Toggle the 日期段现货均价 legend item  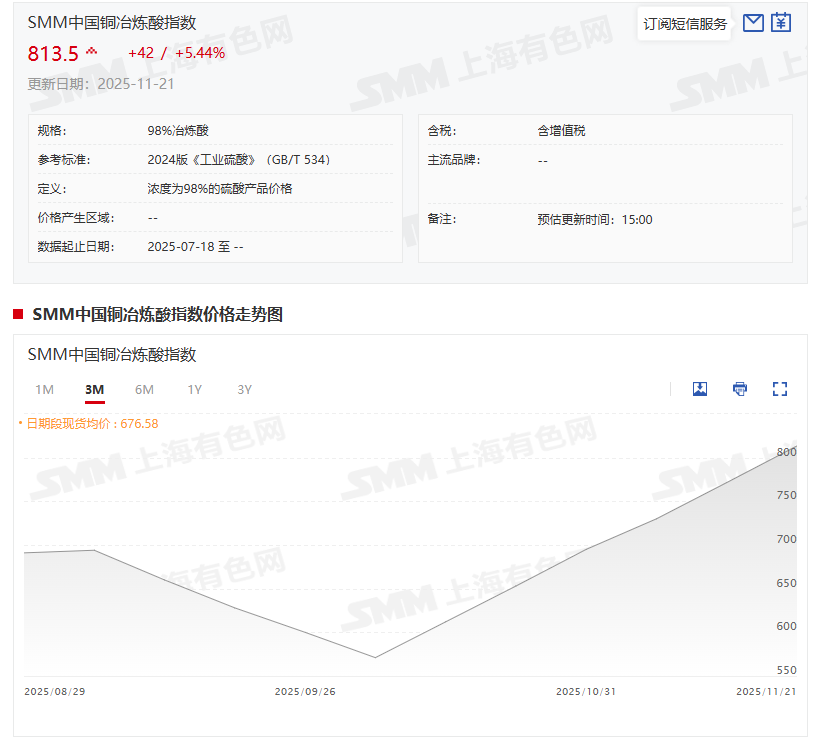pos(88,423)
